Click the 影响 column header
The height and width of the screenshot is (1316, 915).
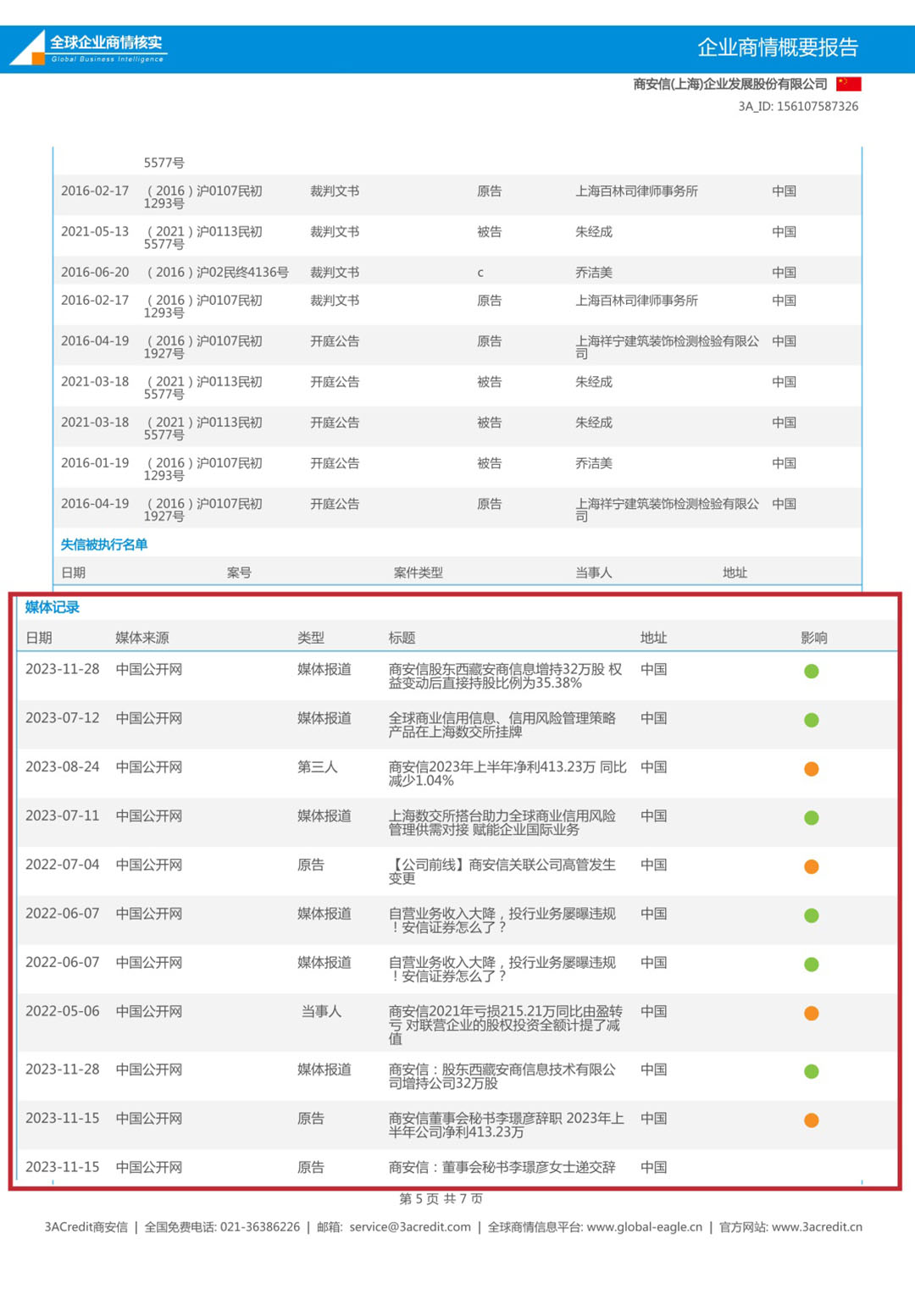(x=814, y=638)
